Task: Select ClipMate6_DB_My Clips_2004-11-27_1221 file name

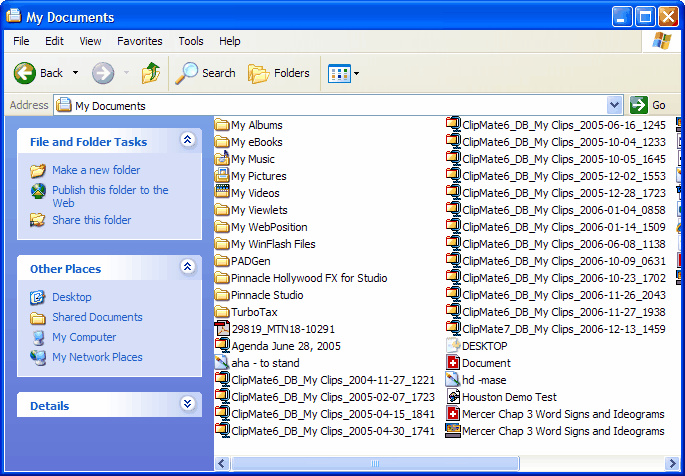Action: (x=333, y=380)
